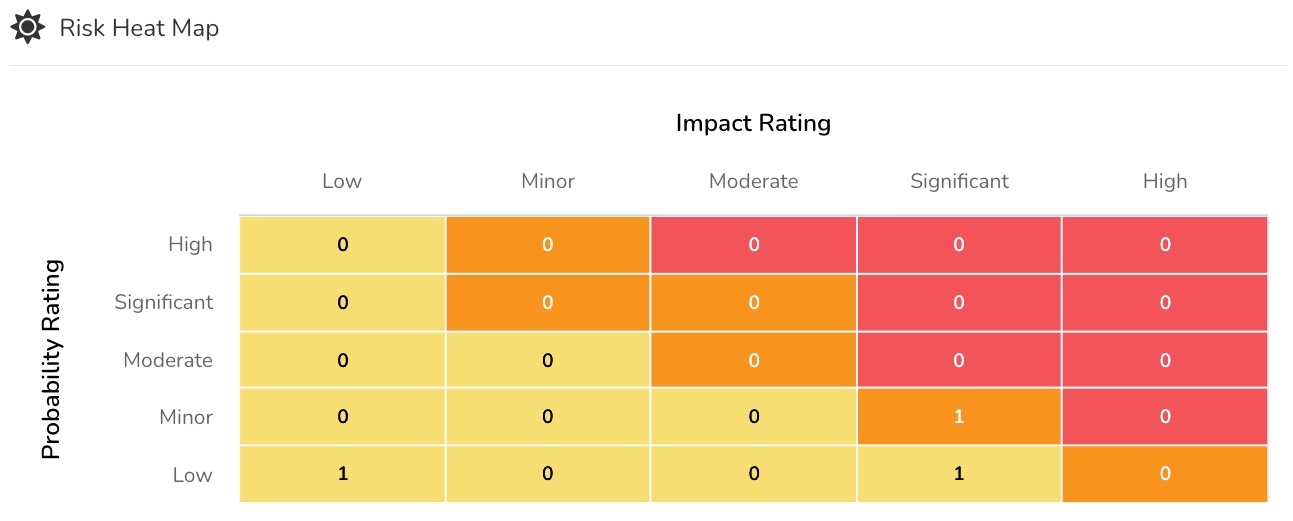This screenshot has width=1293, height=521.
Task: Open the Risk Heat Map title
Action: coord(139,28)
